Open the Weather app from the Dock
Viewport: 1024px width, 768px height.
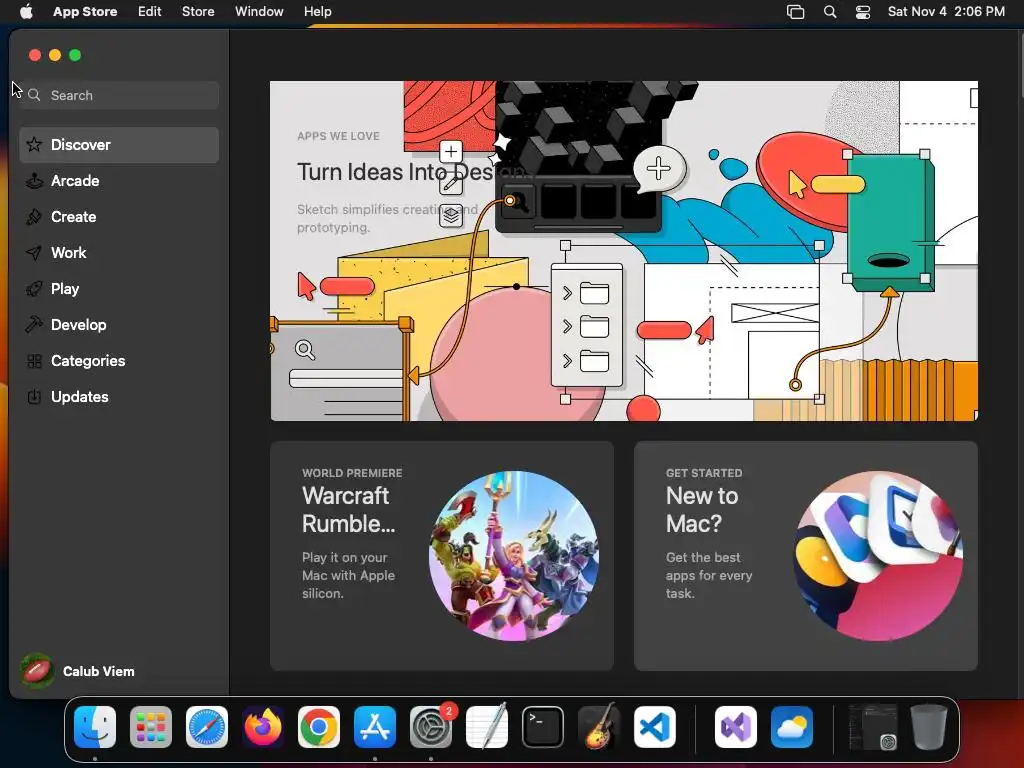[792, 727]
